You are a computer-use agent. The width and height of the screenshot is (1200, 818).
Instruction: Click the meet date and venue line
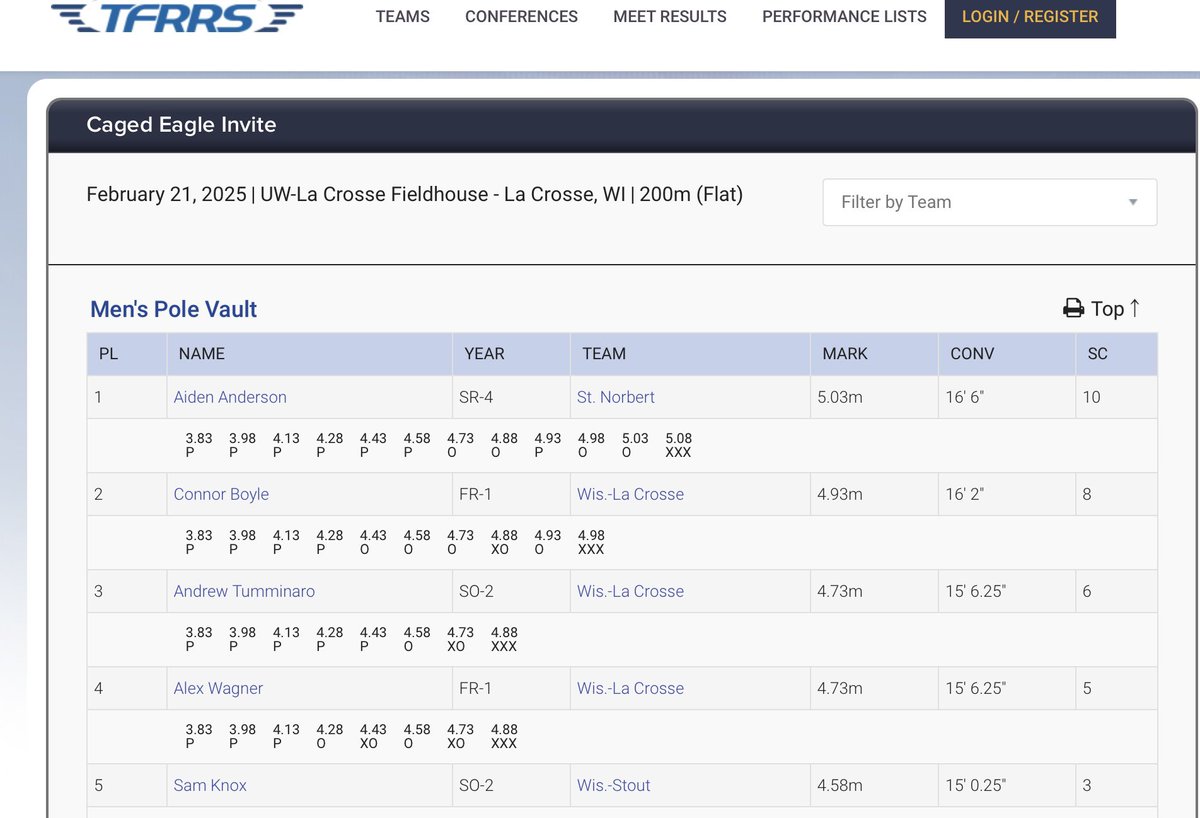pyautogui.click(x=415, y=194)
